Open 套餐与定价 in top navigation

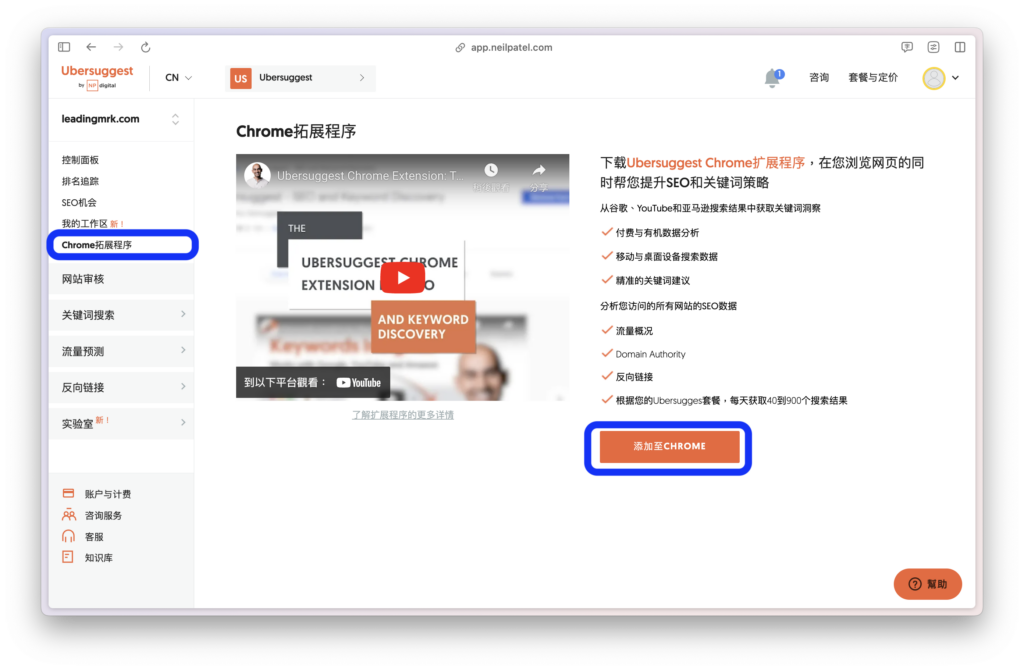point(872,78)
